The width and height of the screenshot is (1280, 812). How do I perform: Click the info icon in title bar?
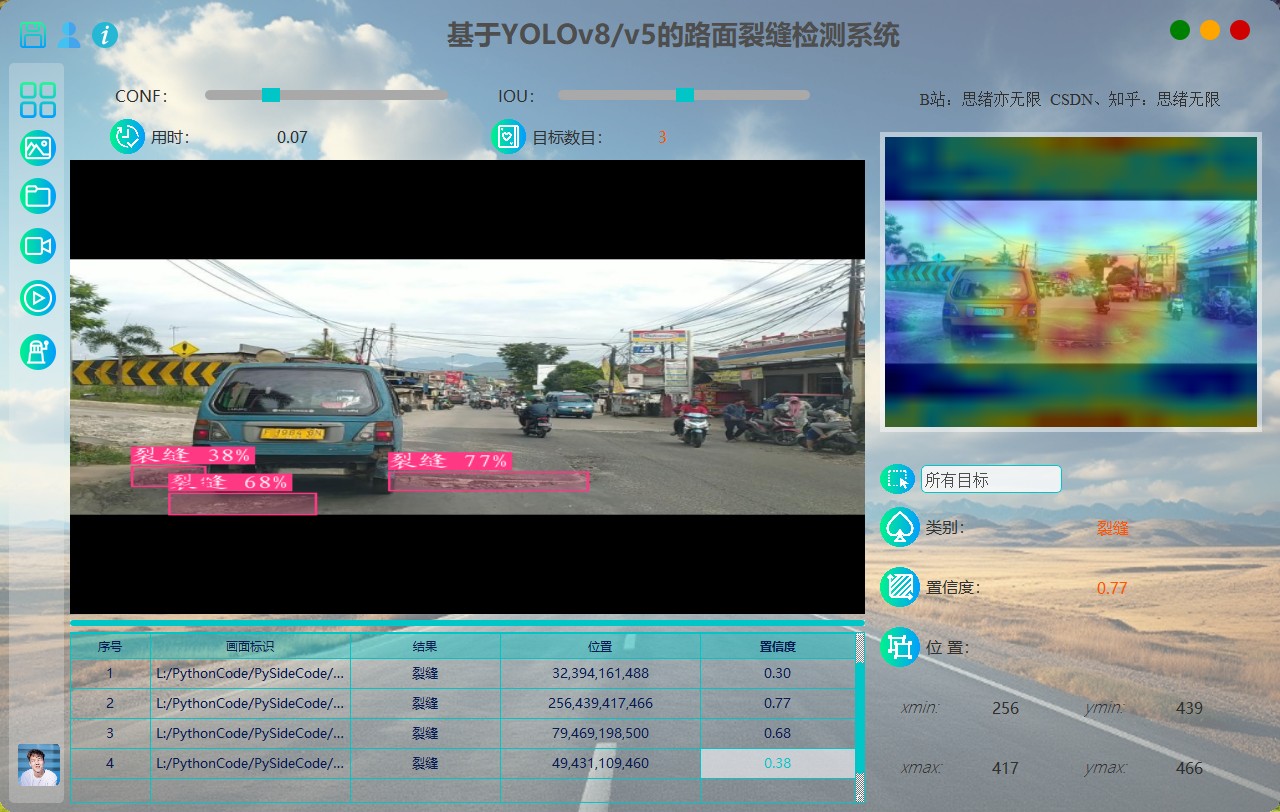click(105, 36)
